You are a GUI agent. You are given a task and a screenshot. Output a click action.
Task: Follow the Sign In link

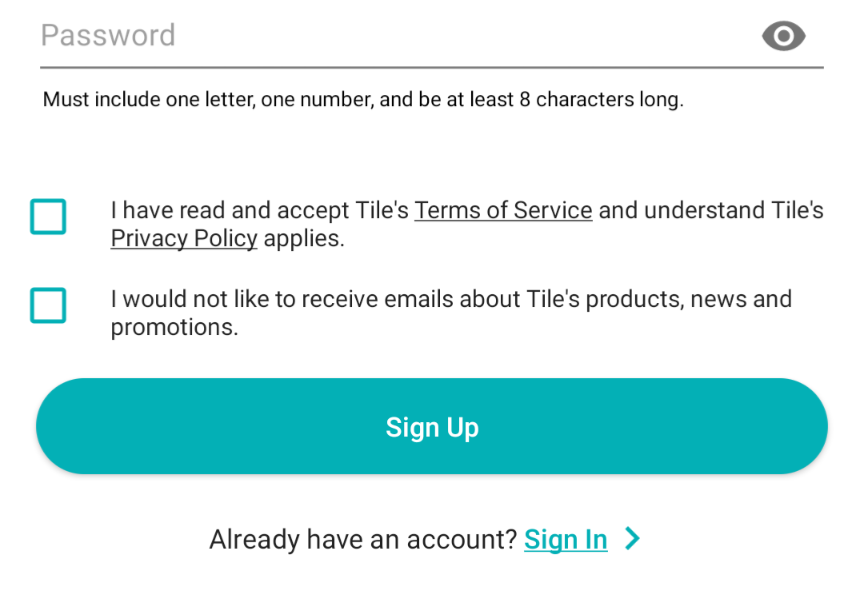(x=565, y=539)
